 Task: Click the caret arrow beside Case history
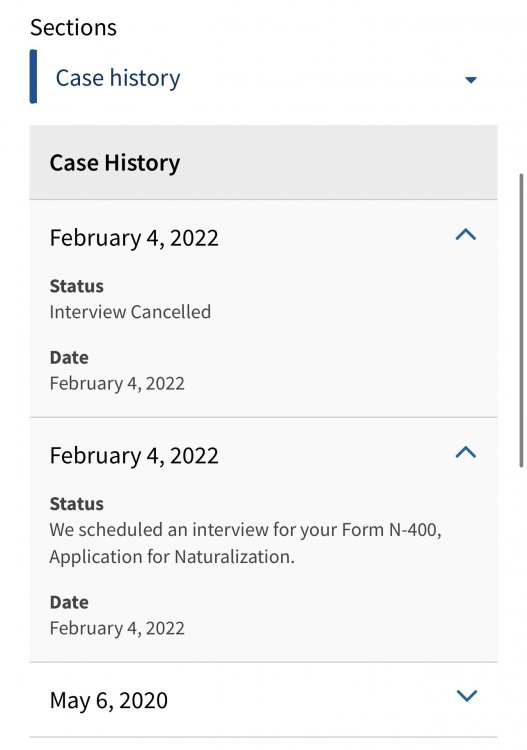pos(471,80)
